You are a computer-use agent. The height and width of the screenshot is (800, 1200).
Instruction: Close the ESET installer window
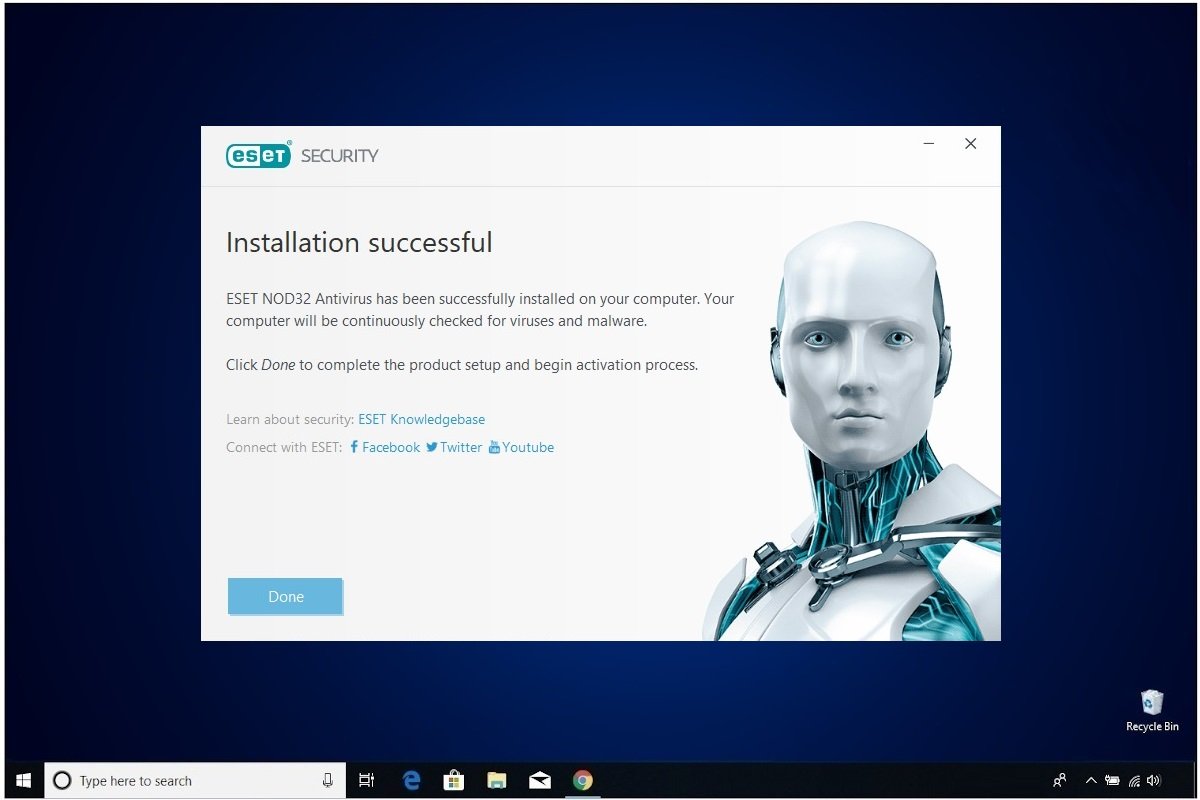[x=970, y=144]
